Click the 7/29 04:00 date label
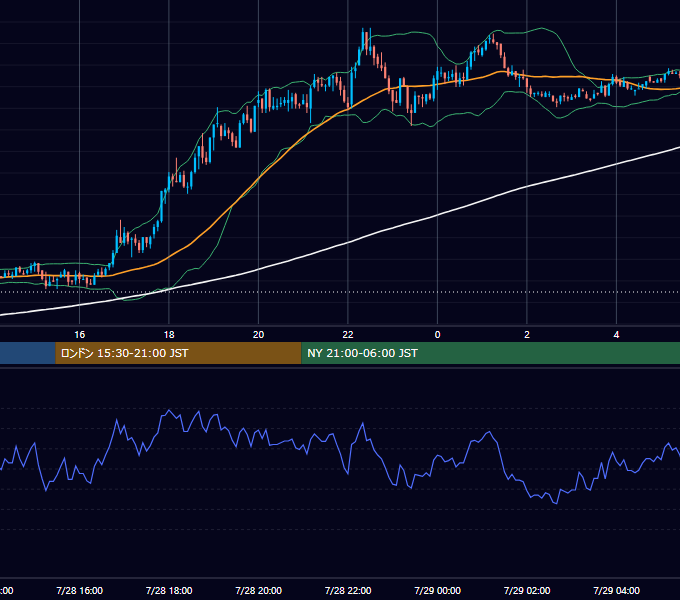This screenshot has height=600, width=680. tap(616, 590)
